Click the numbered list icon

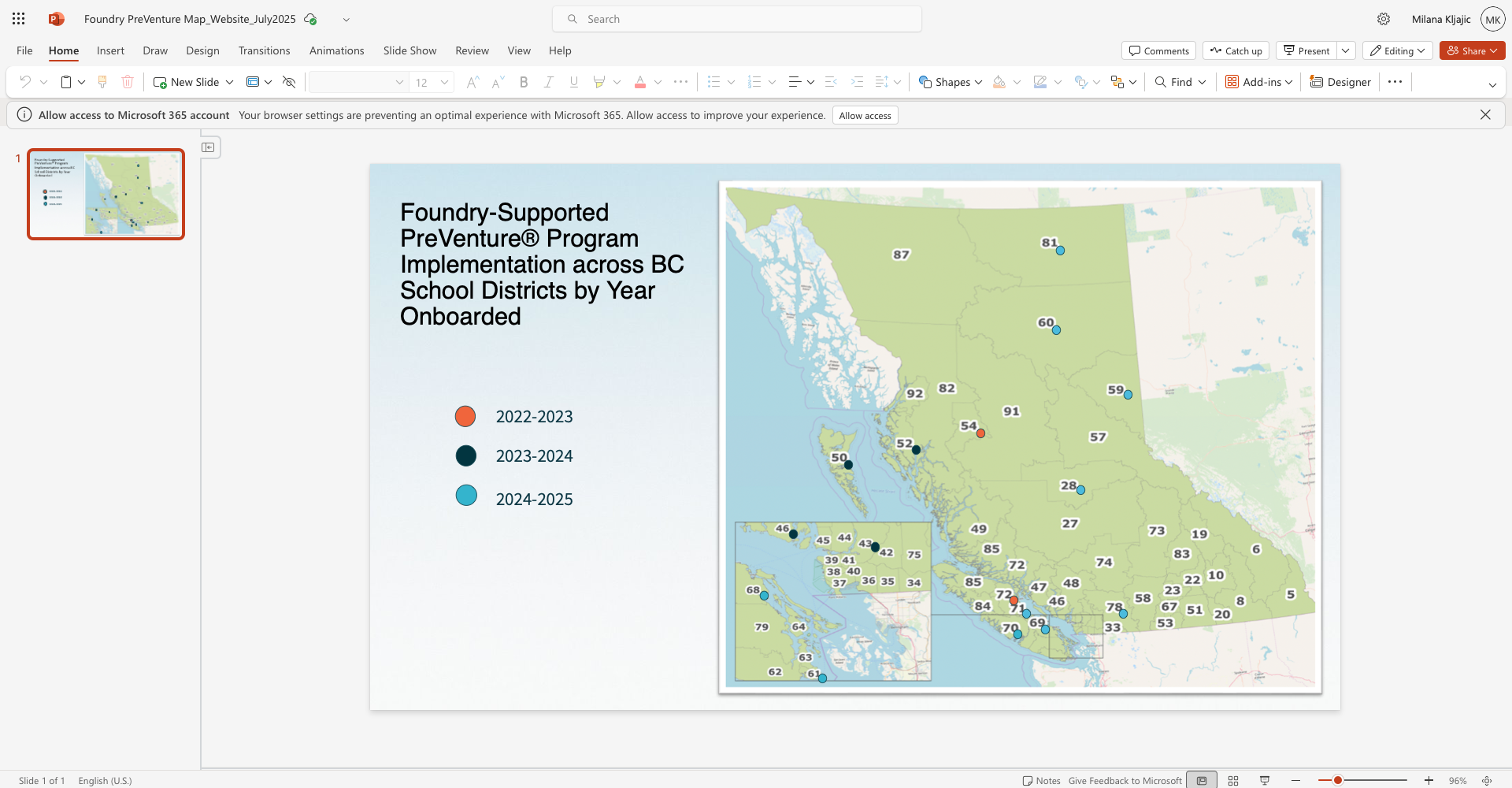(754, 82)
